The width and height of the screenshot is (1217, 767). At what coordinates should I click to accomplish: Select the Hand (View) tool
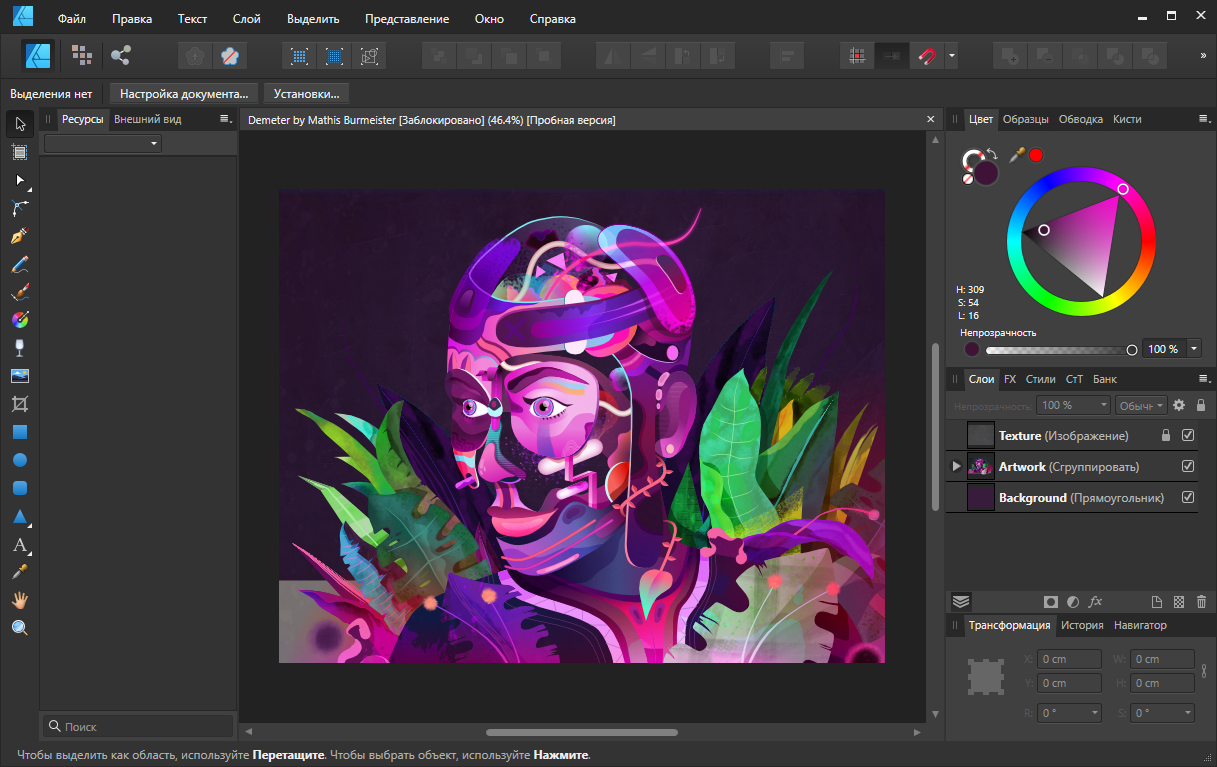[x=20, y=600]
